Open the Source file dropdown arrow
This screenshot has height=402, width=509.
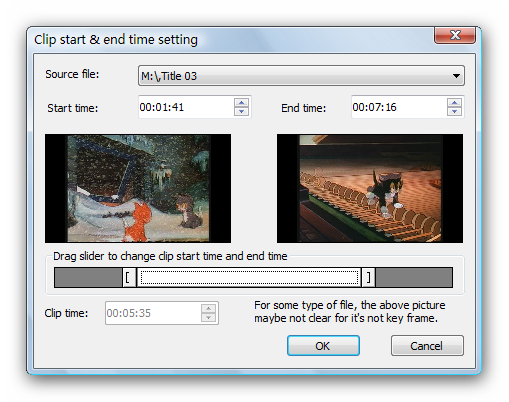[456, 76]
